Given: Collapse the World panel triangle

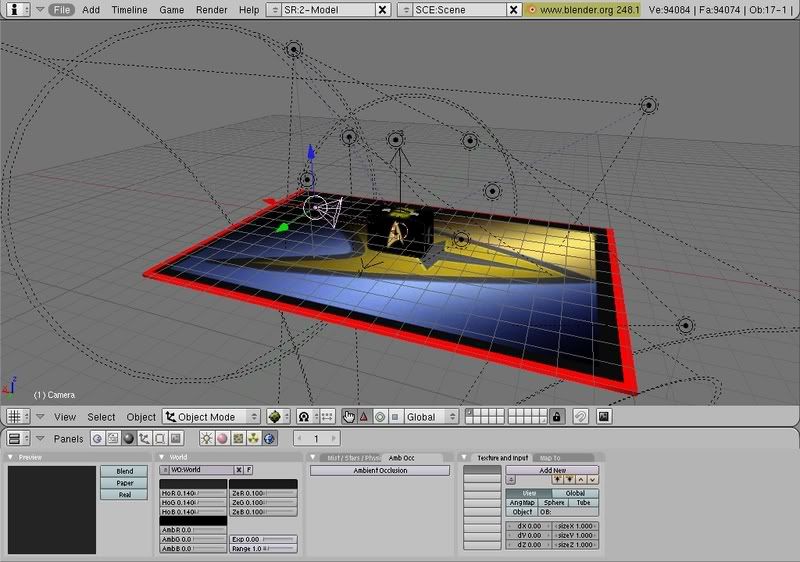Looking at the screenshot, I should [162, 457].
